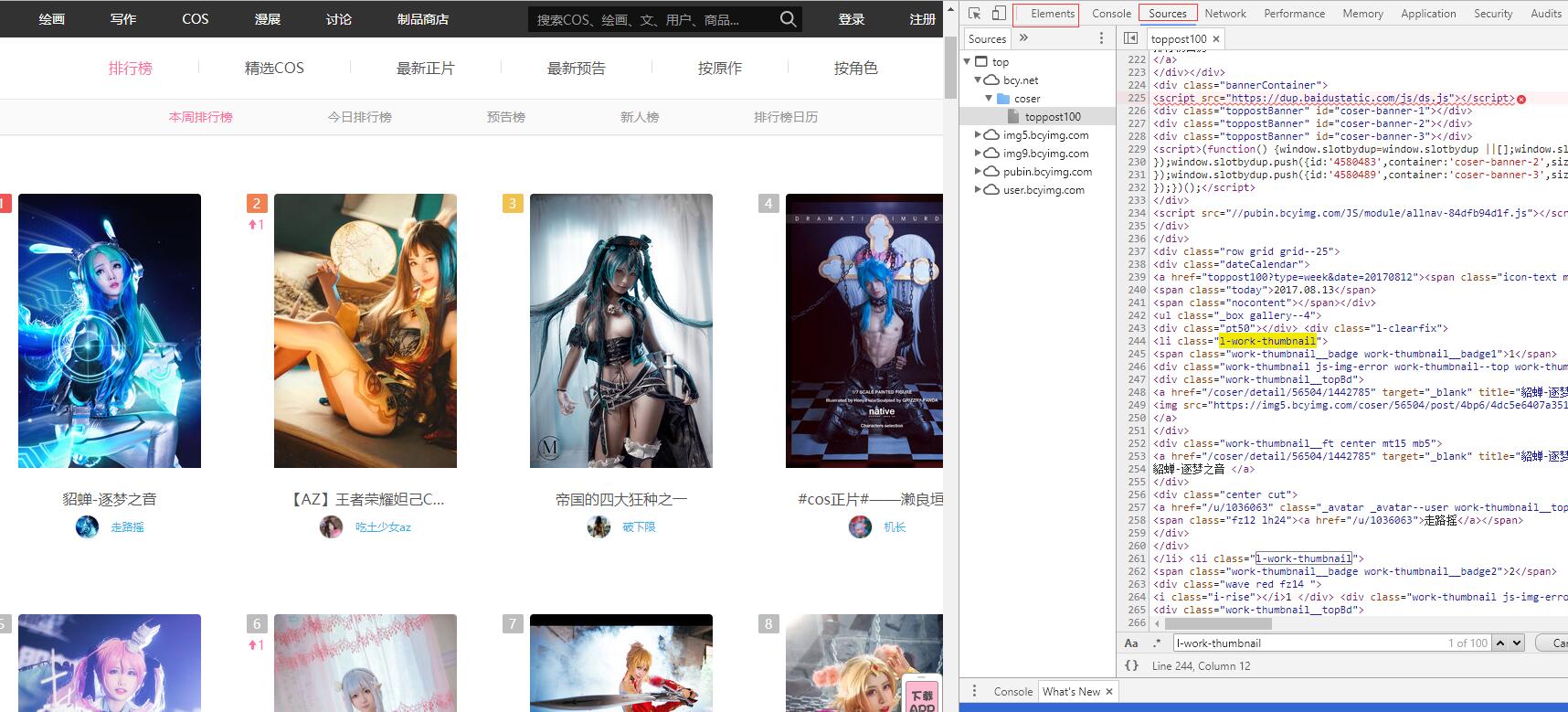Open the Security tab
Viewport: 1568px width, 712px height.
click(1493, 14)
